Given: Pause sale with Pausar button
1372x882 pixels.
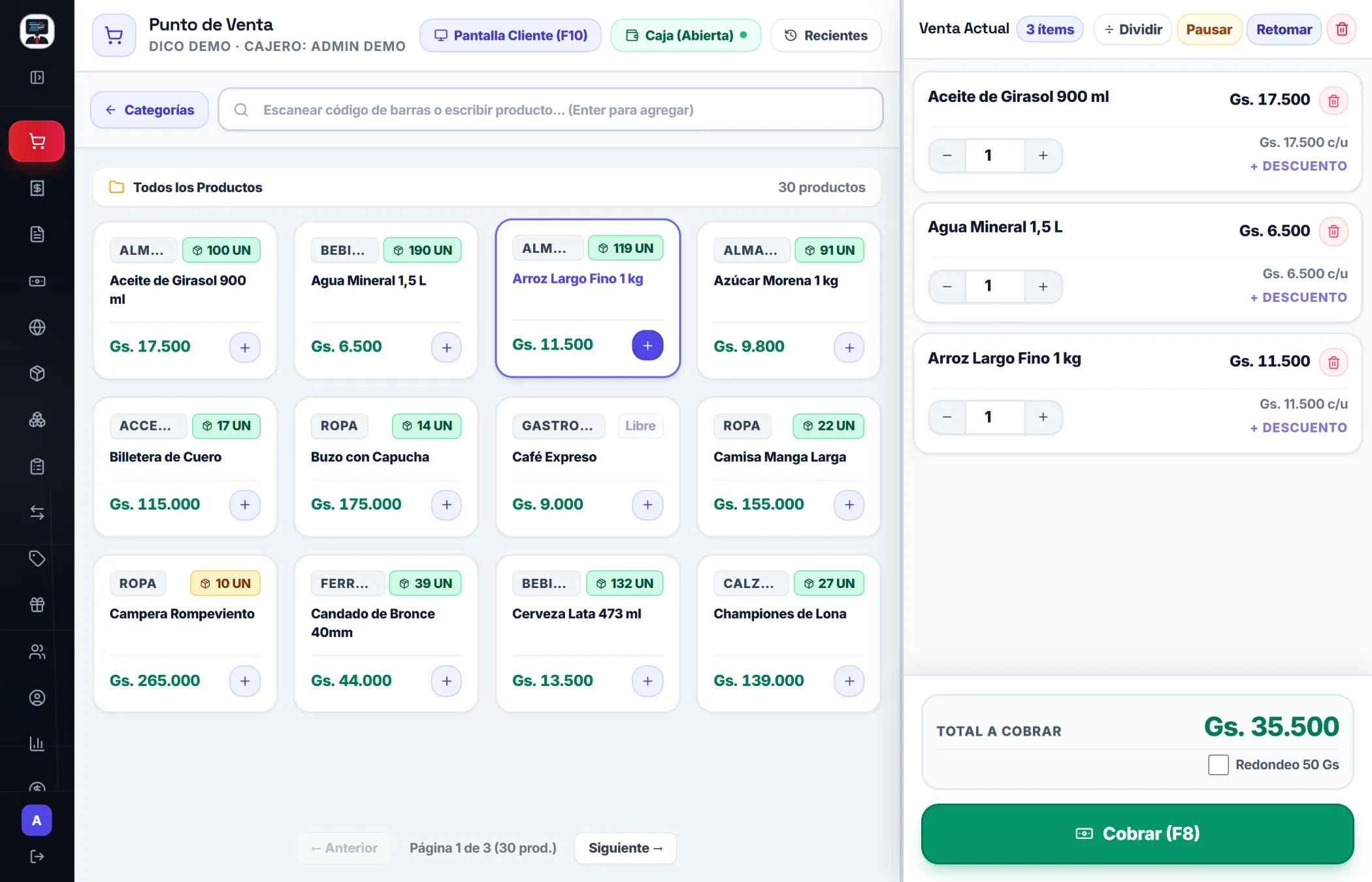Looking at the screenshot, I should [x=1209, y=29].
